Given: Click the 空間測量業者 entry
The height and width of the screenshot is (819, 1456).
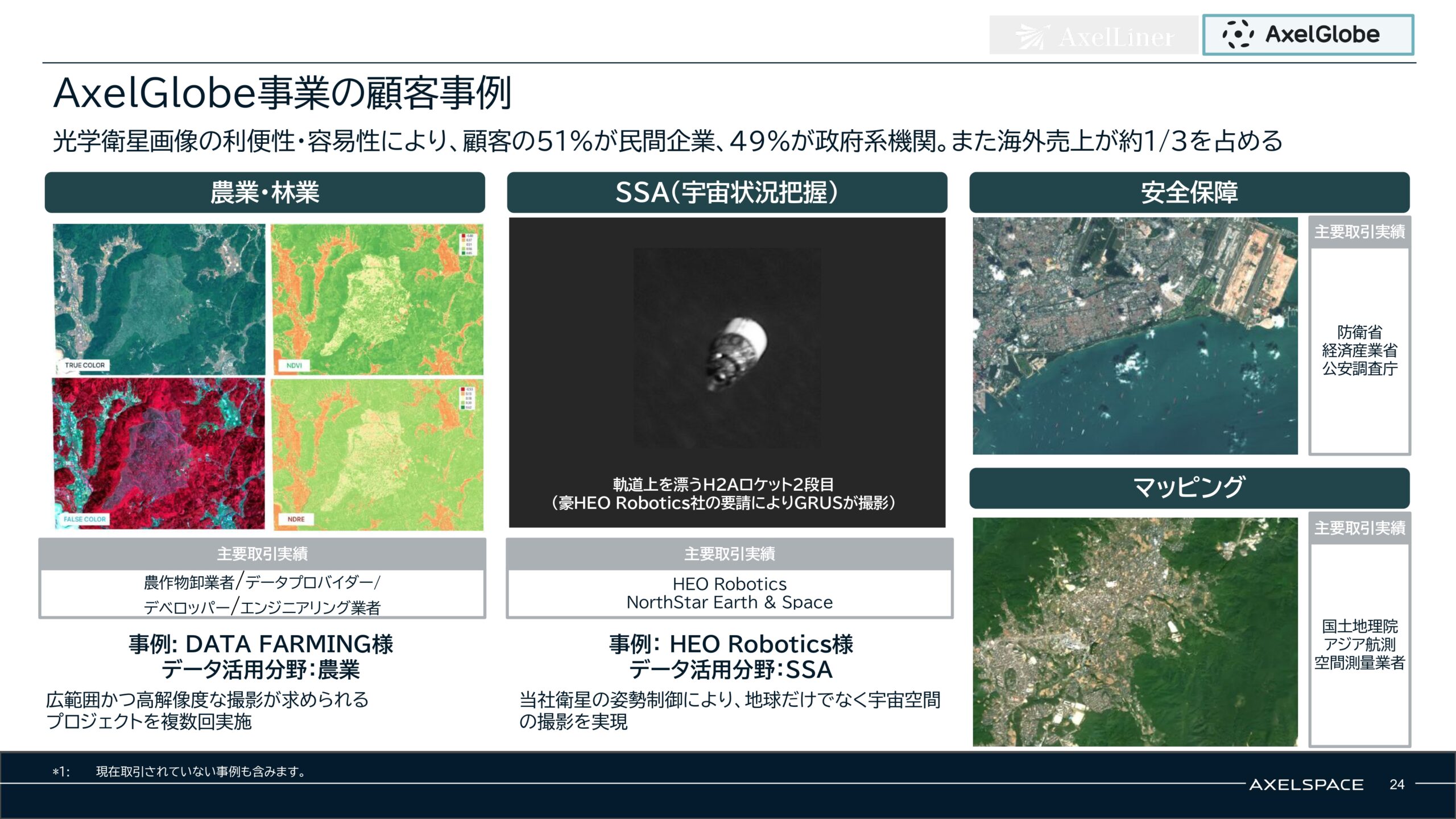Looking at the screenshot, I should (1360, 663).
